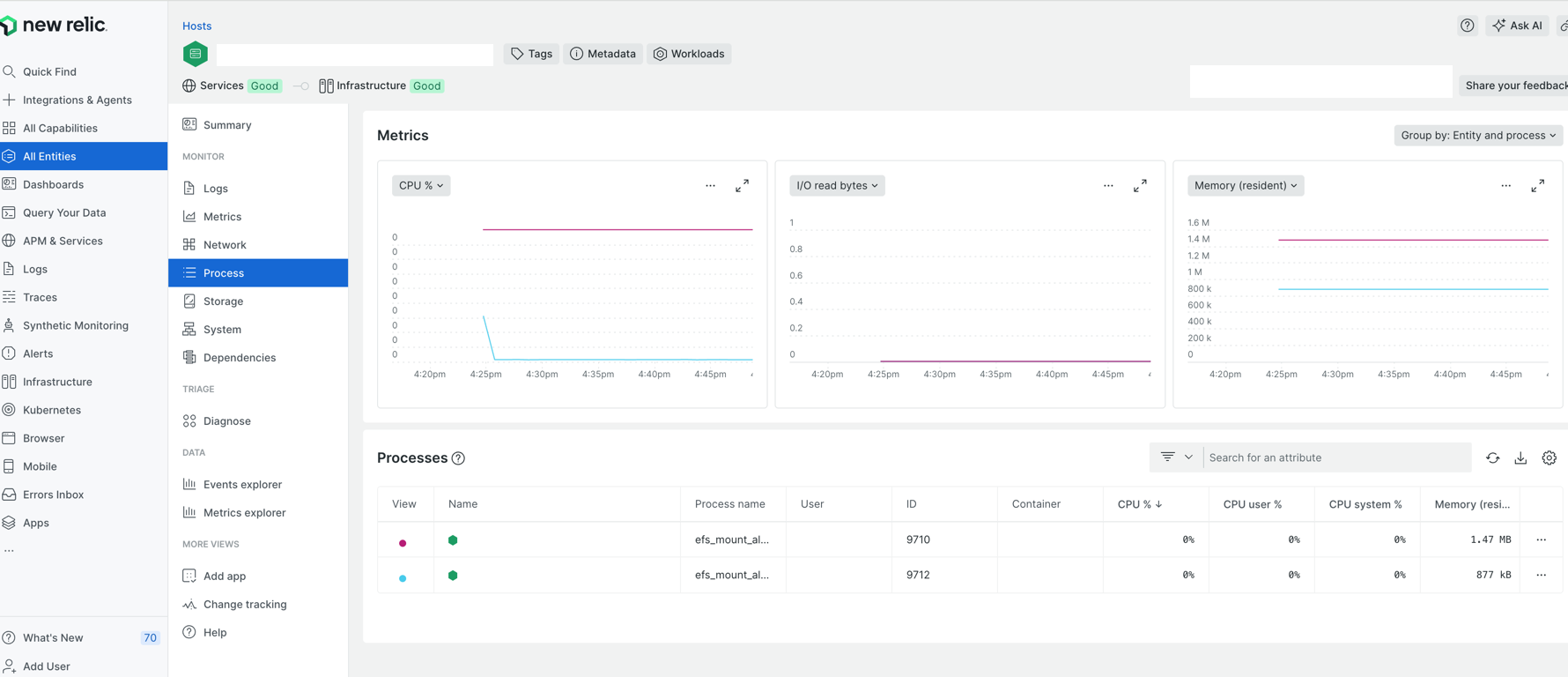Open Tags for this host
Screen dimensions: 1568x677
pyautogui.click(x=531, y=54)
